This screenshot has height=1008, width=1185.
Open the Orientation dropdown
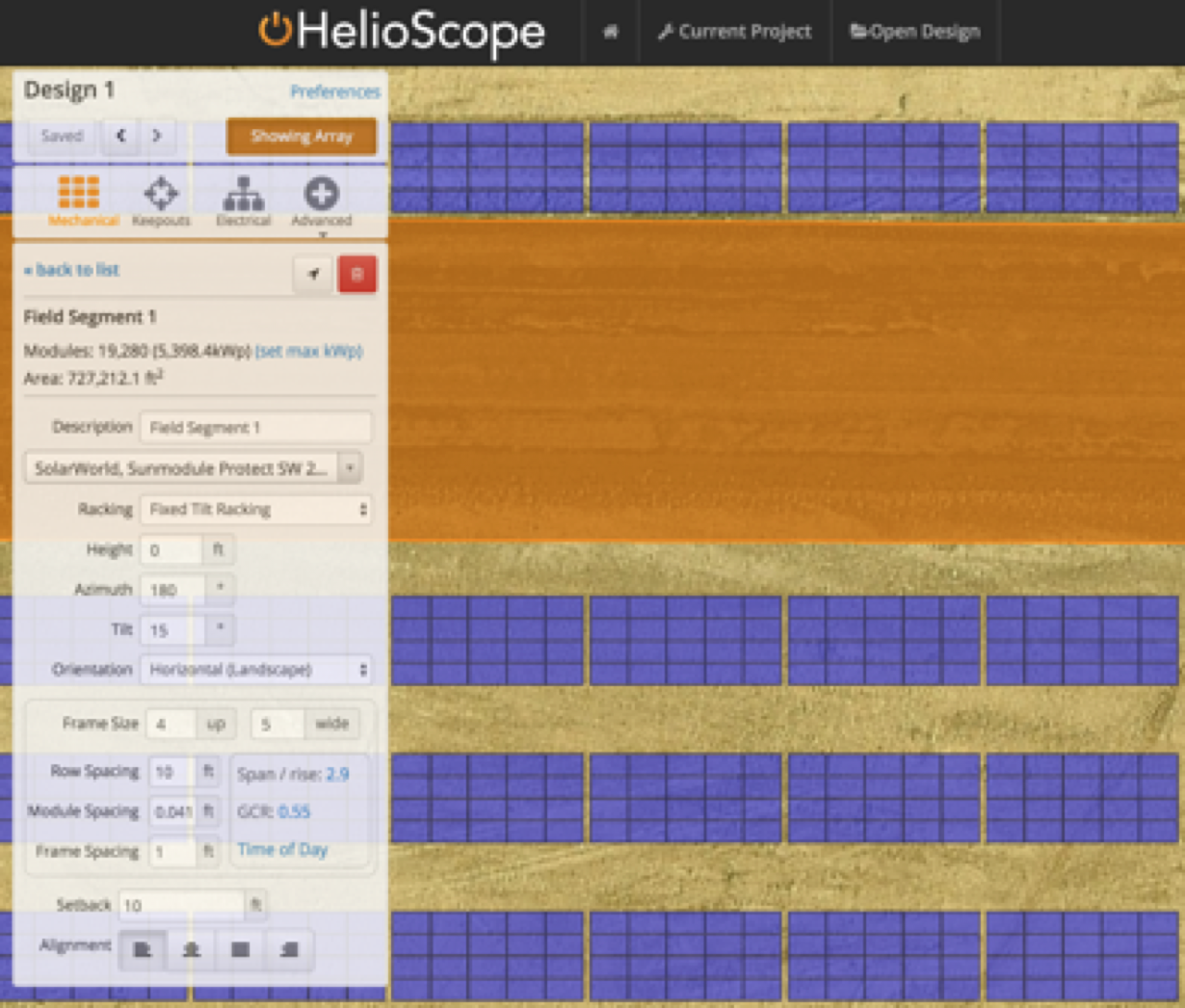pyautogui.click(x=256, y=669)
